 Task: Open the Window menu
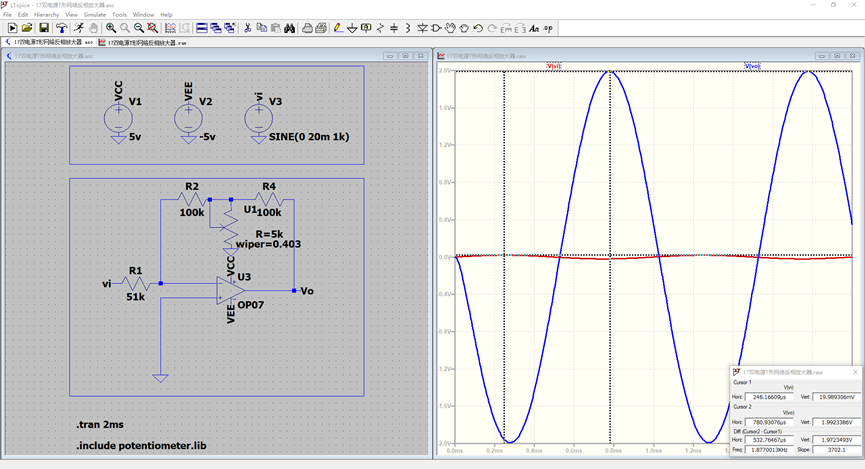point(143,15)
